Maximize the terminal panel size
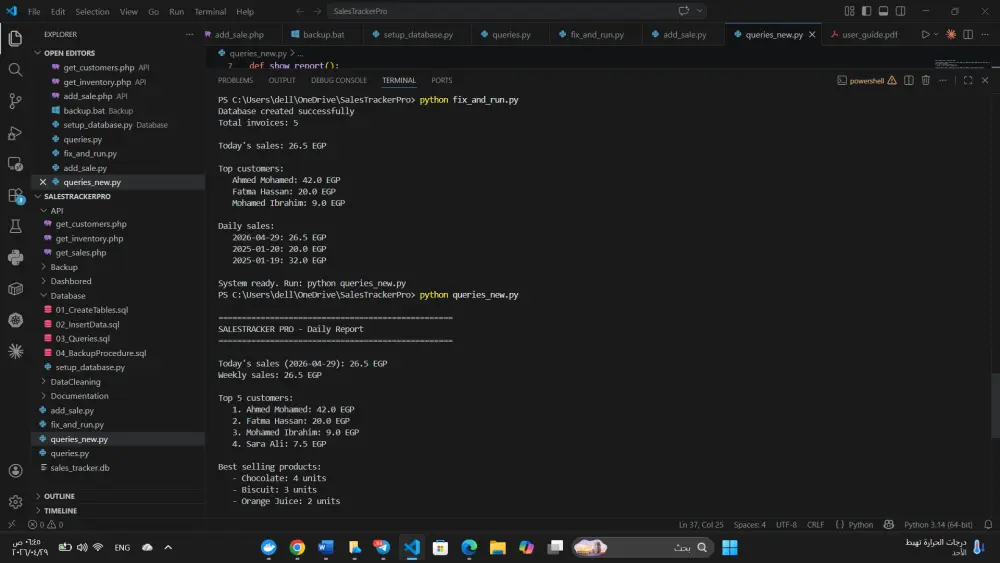Screen dimensions: 1000x563 point(967,80)
